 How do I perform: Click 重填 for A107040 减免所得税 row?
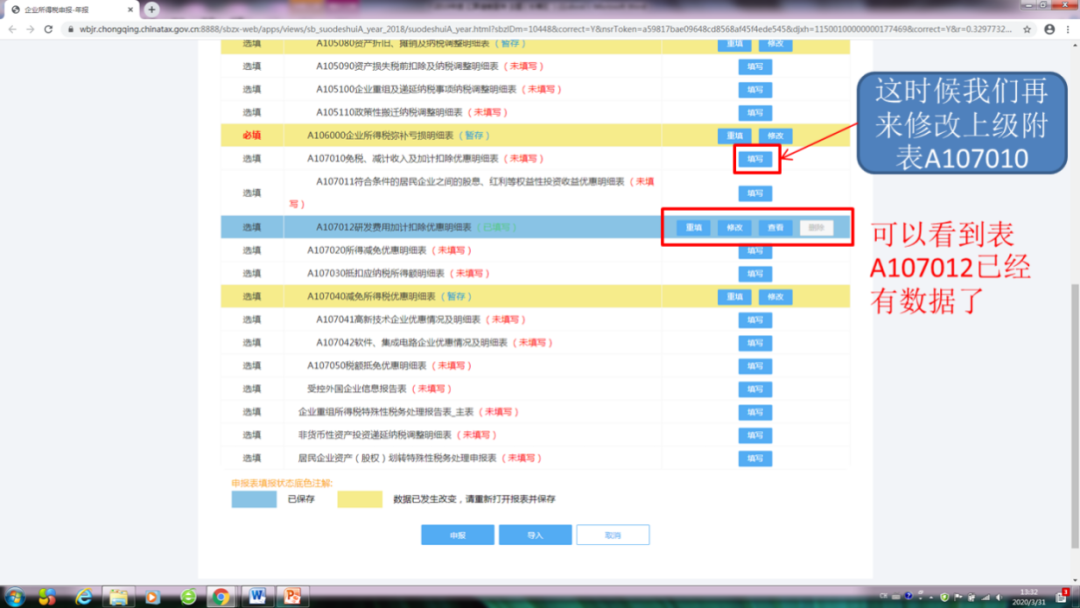(x=734, y=297)
